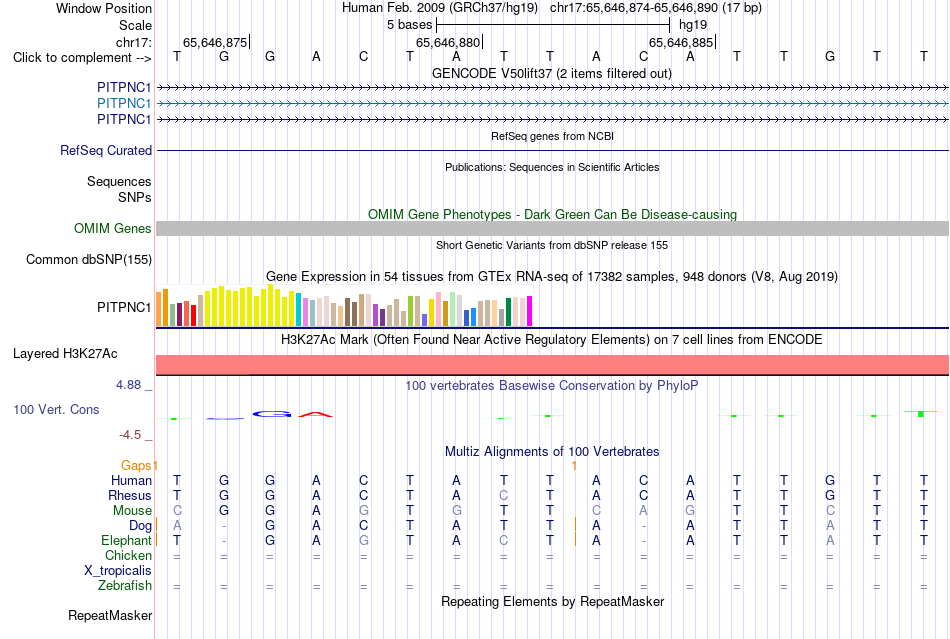Click the 65,646,875 coordinate label
The image size is (950, 639).
(215, 42)
